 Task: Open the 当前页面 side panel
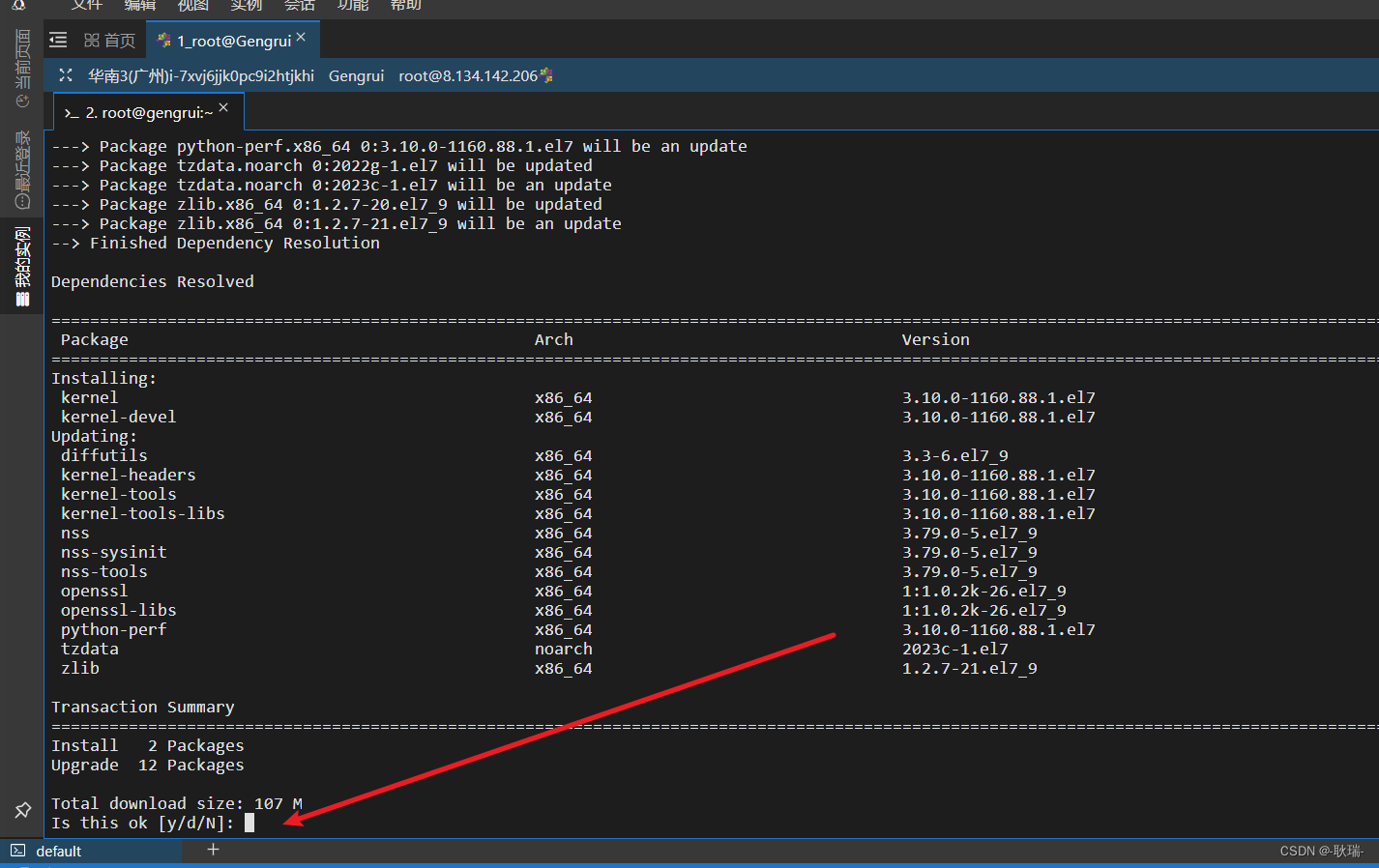point(22,68)
